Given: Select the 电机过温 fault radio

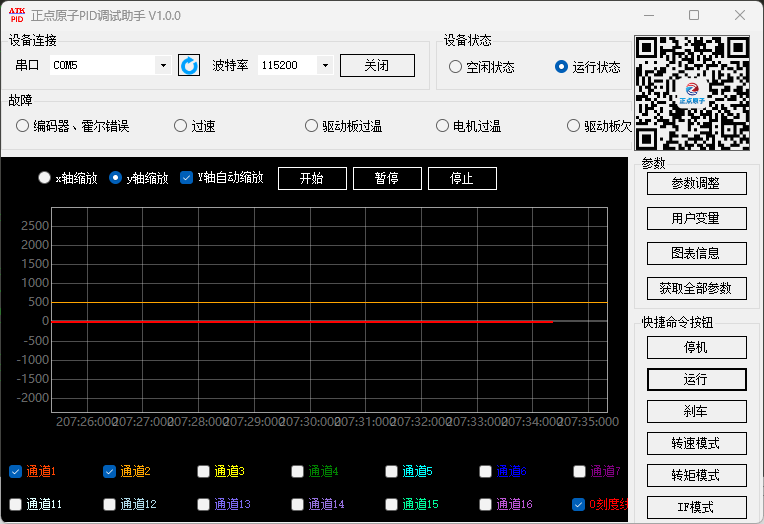Looking at the screenshot, I should tap(442, 126).
